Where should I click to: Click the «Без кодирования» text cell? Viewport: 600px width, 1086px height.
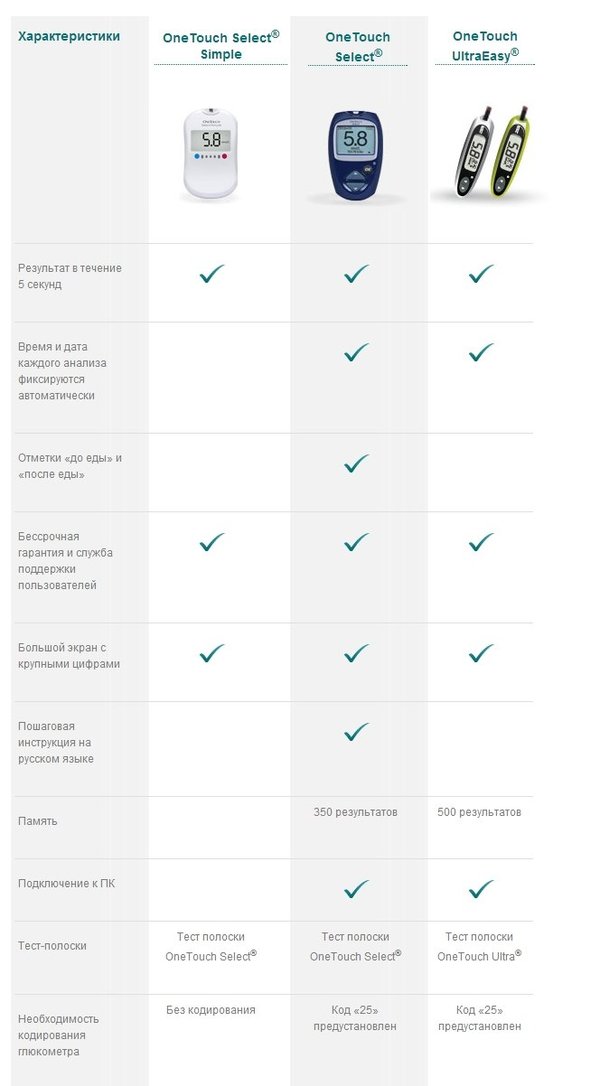(211, 1010)
